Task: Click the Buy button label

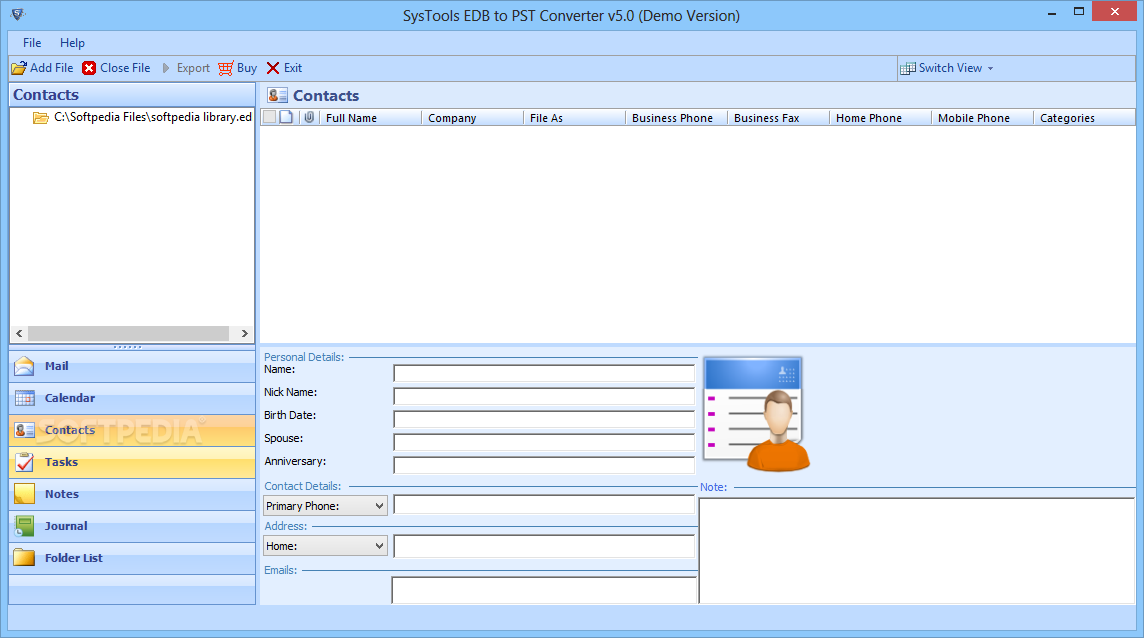Action: click(247, 68)
